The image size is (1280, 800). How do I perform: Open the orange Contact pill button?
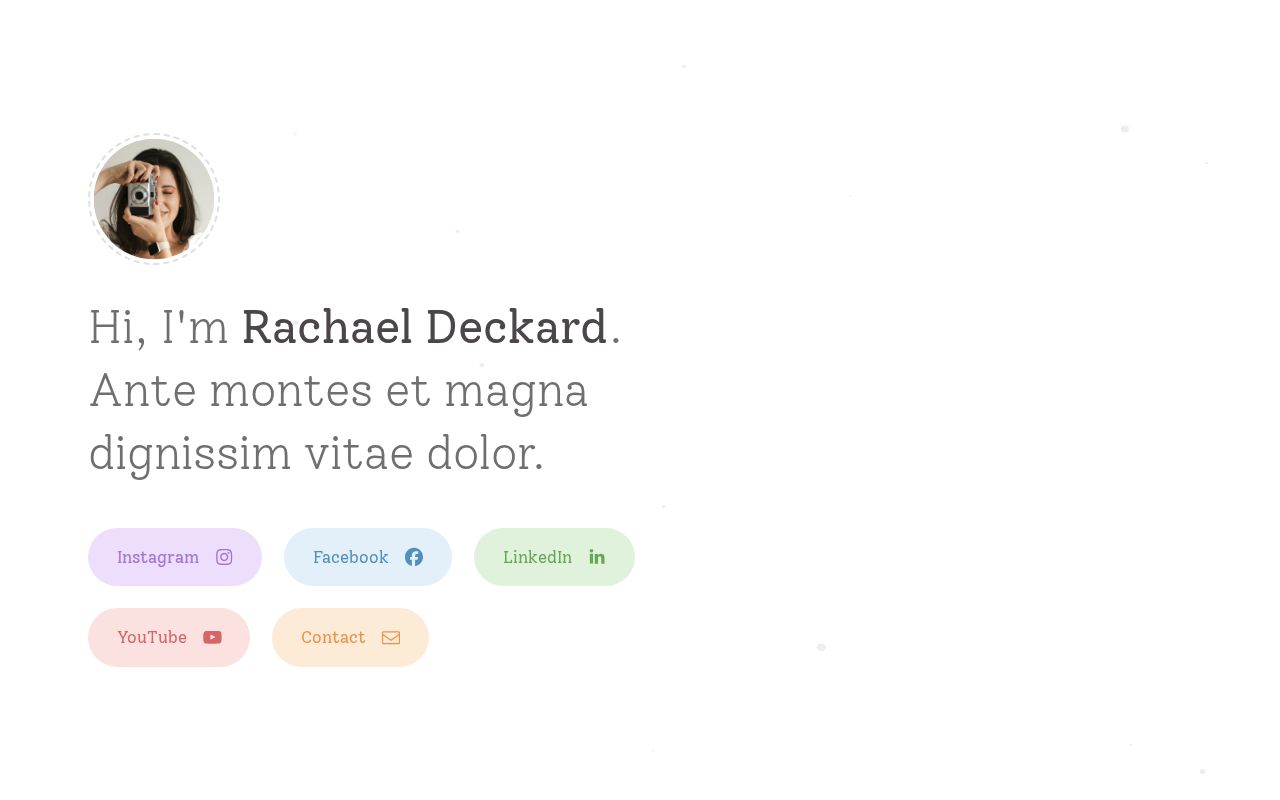350,637
